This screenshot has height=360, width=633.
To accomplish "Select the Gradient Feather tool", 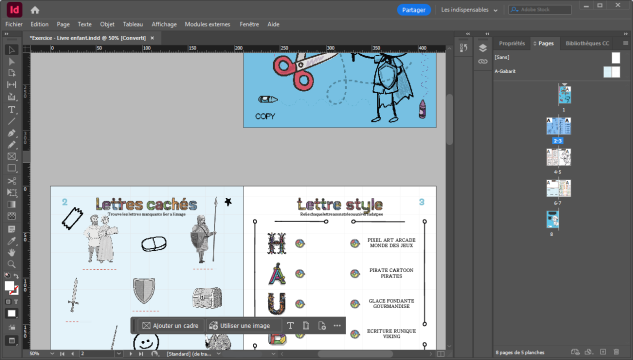I will pos(12,216).
